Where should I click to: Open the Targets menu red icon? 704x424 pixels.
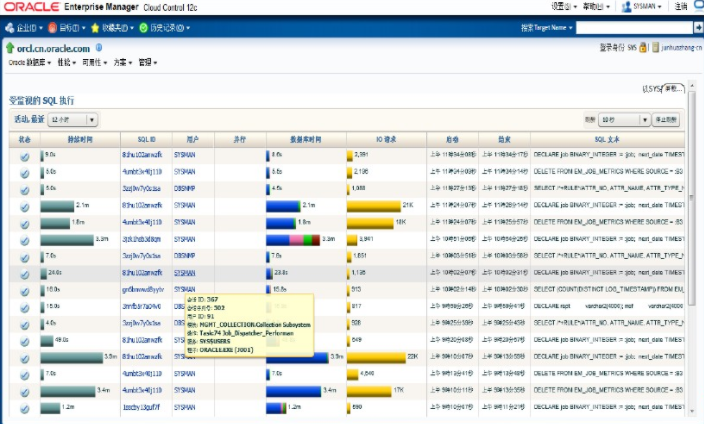click(52, 28)
